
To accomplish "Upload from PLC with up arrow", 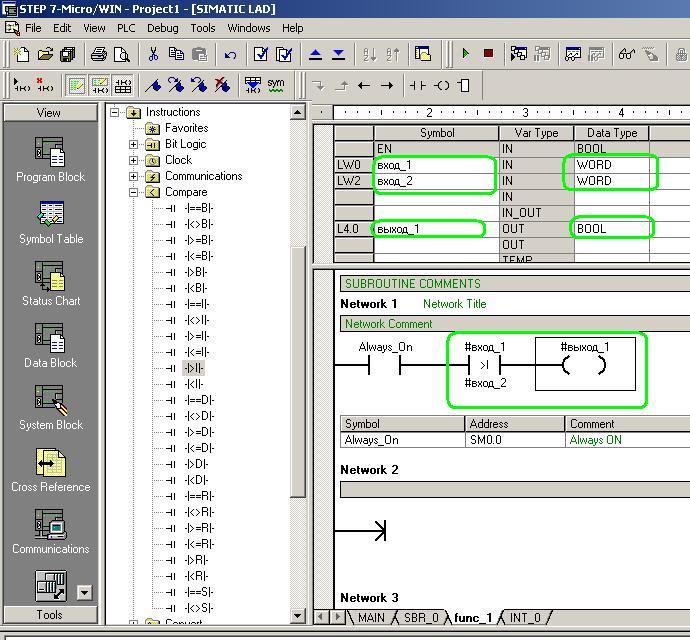I will (x=315, y=54).
